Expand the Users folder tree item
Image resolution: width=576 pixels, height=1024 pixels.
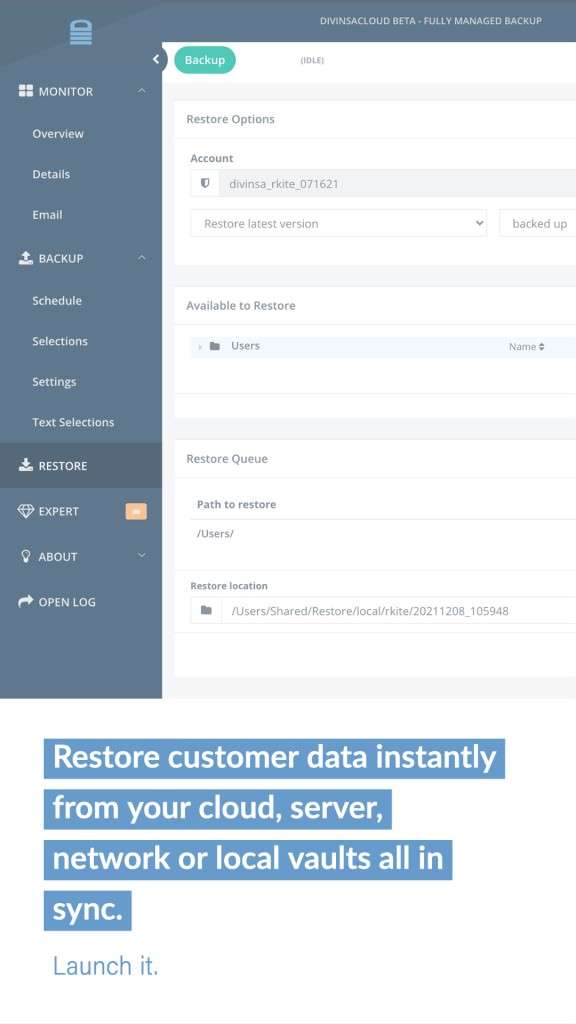(200, 347)
